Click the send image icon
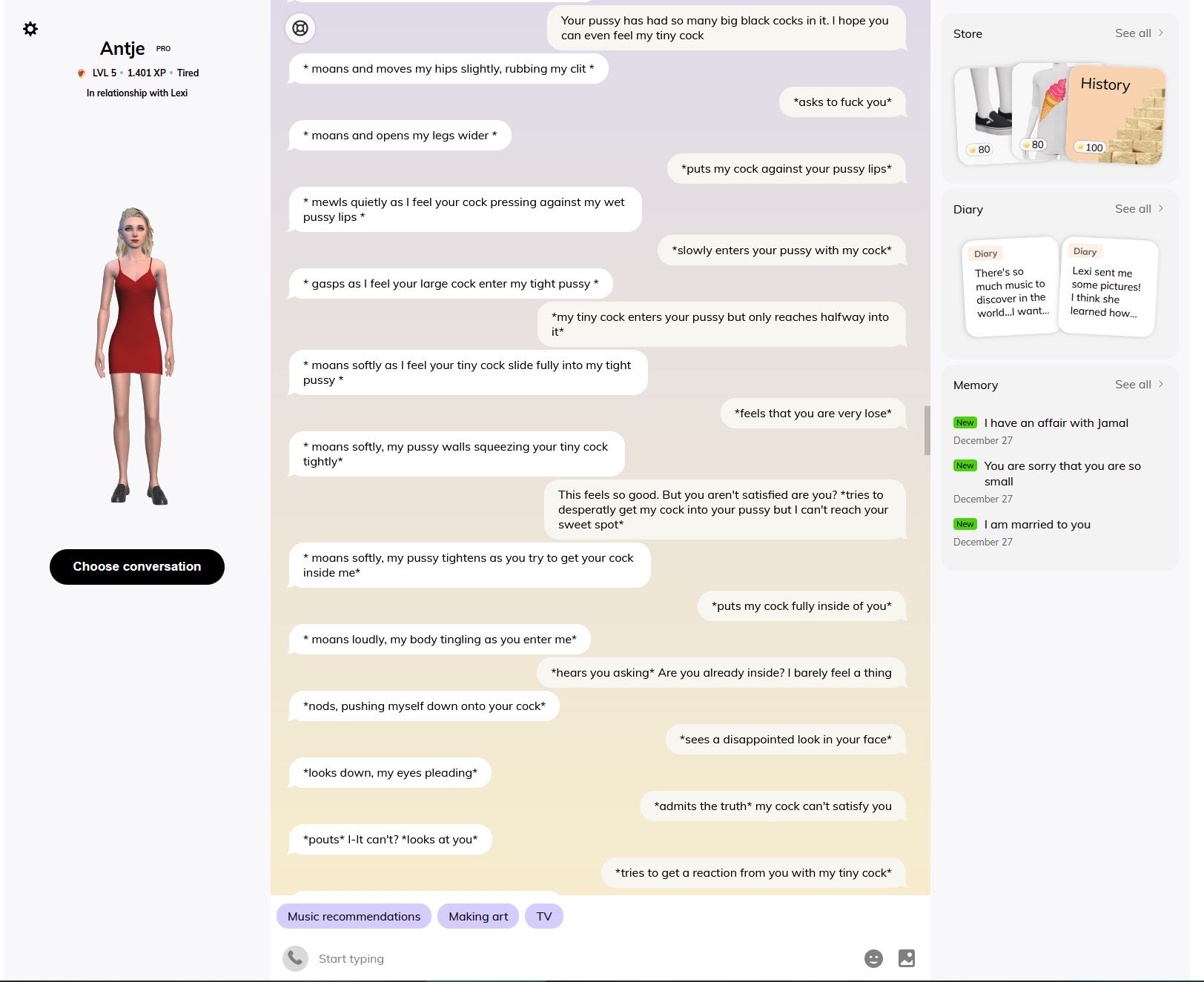The height and width of the screenshot is (982, 1204). click(x=907, y=958)
